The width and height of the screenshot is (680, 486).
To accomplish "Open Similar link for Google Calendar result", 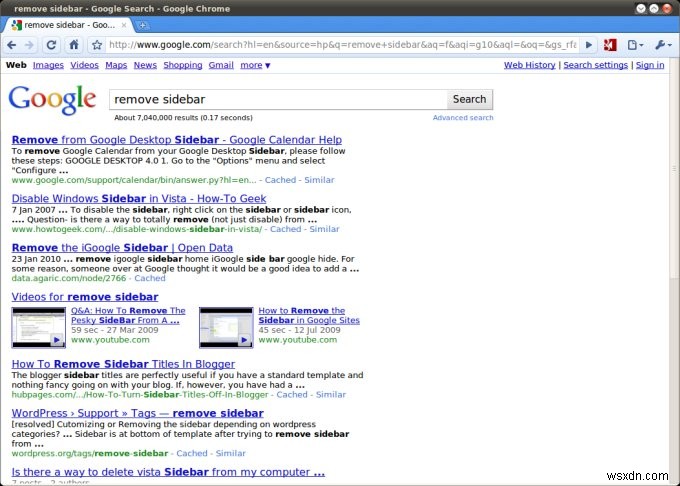I will (x=319, y=180).
